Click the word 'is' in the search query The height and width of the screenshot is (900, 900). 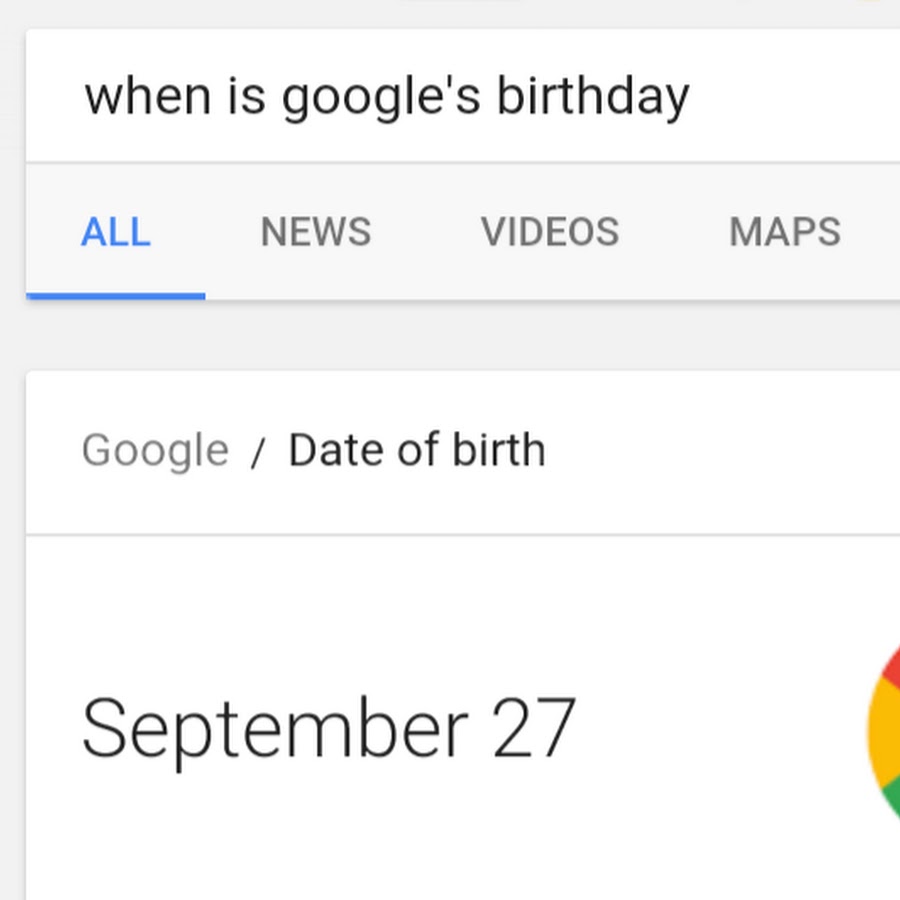click(246, 97)
